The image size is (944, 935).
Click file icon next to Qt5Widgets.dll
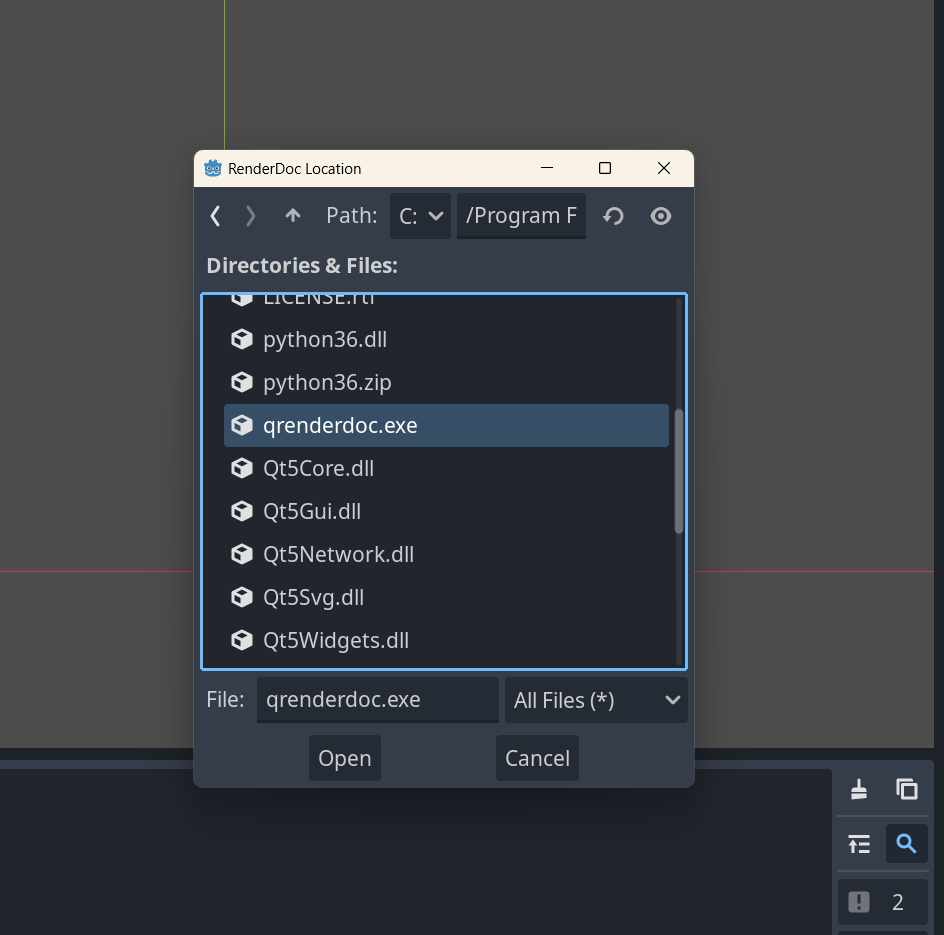click(242, 640)
